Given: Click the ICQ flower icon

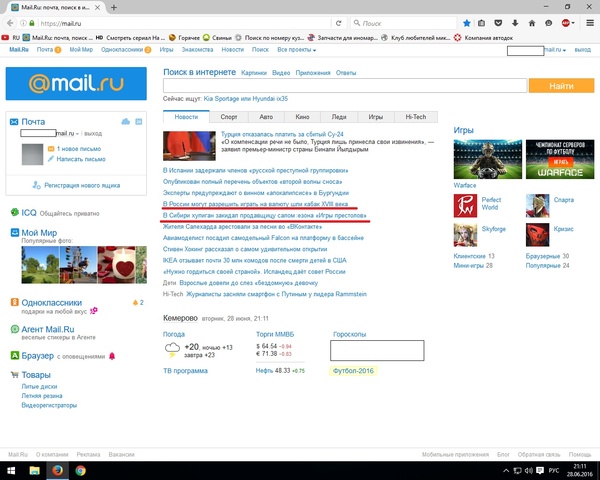Looking at the screenshot, I should (x=15, y=212).
